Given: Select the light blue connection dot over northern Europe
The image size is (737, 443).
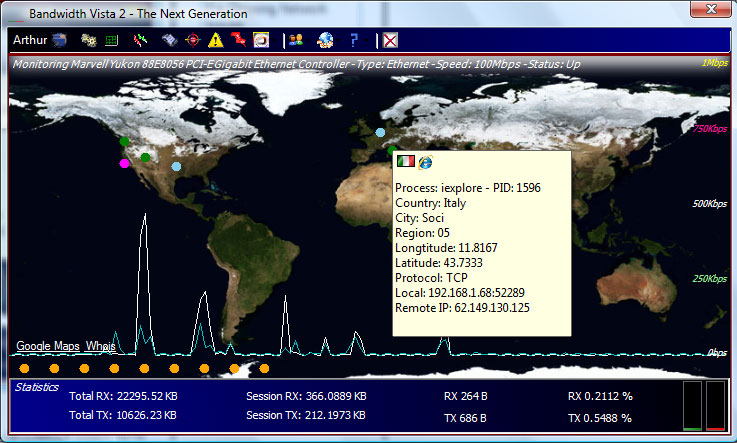Looking at the screenshot, I should click(x=380, y=133).
